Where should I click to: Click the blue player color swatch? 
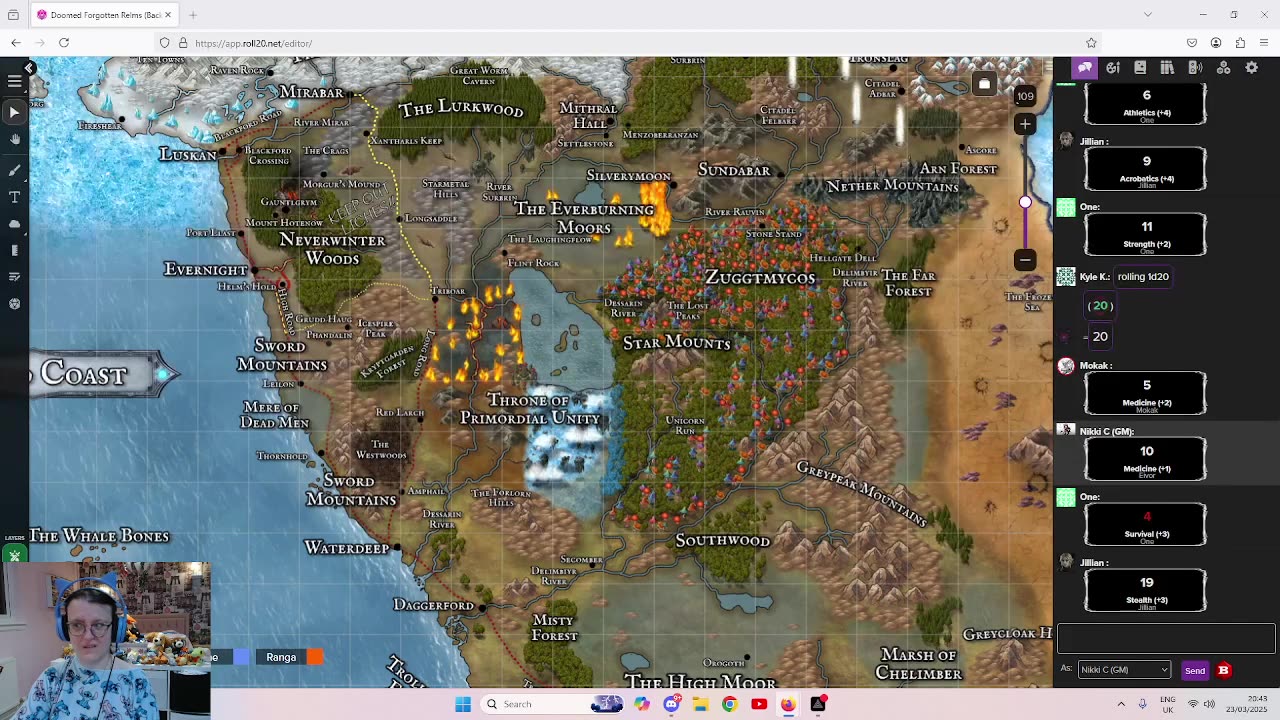pyautogui.click(x=241, y=657)
